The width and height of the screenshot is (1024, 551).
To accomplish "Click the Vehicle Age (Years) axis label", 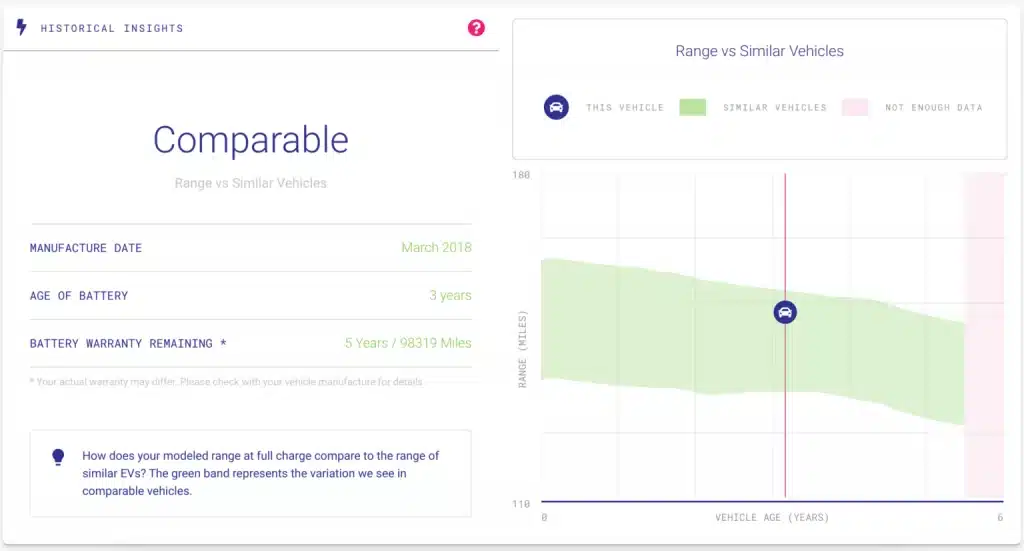I will [772, 518].
